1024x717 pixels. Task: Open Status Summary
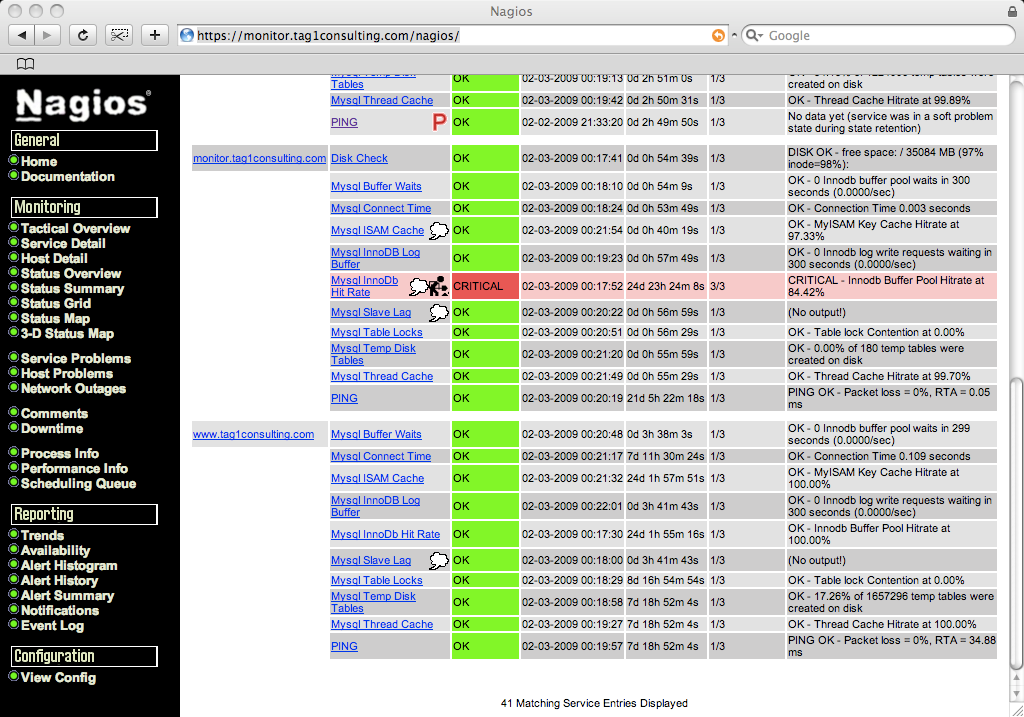(x=72, y=289)
